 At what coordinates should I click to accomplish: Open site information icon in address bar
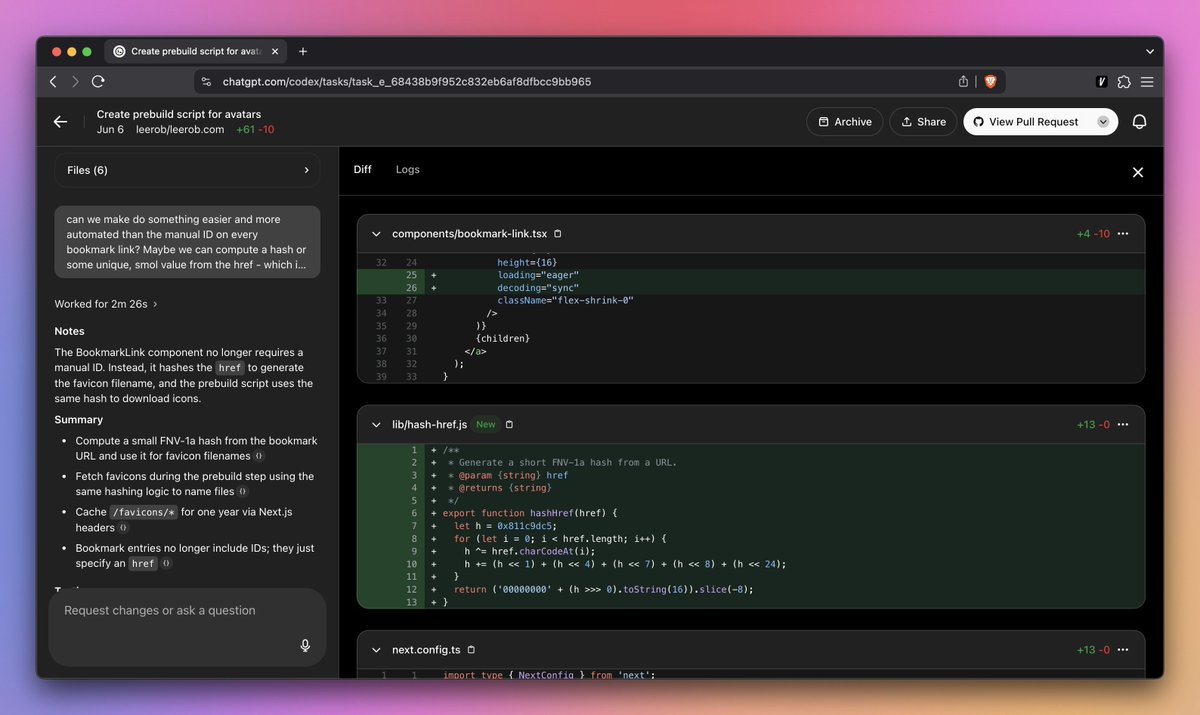click(x=206, y=82)
